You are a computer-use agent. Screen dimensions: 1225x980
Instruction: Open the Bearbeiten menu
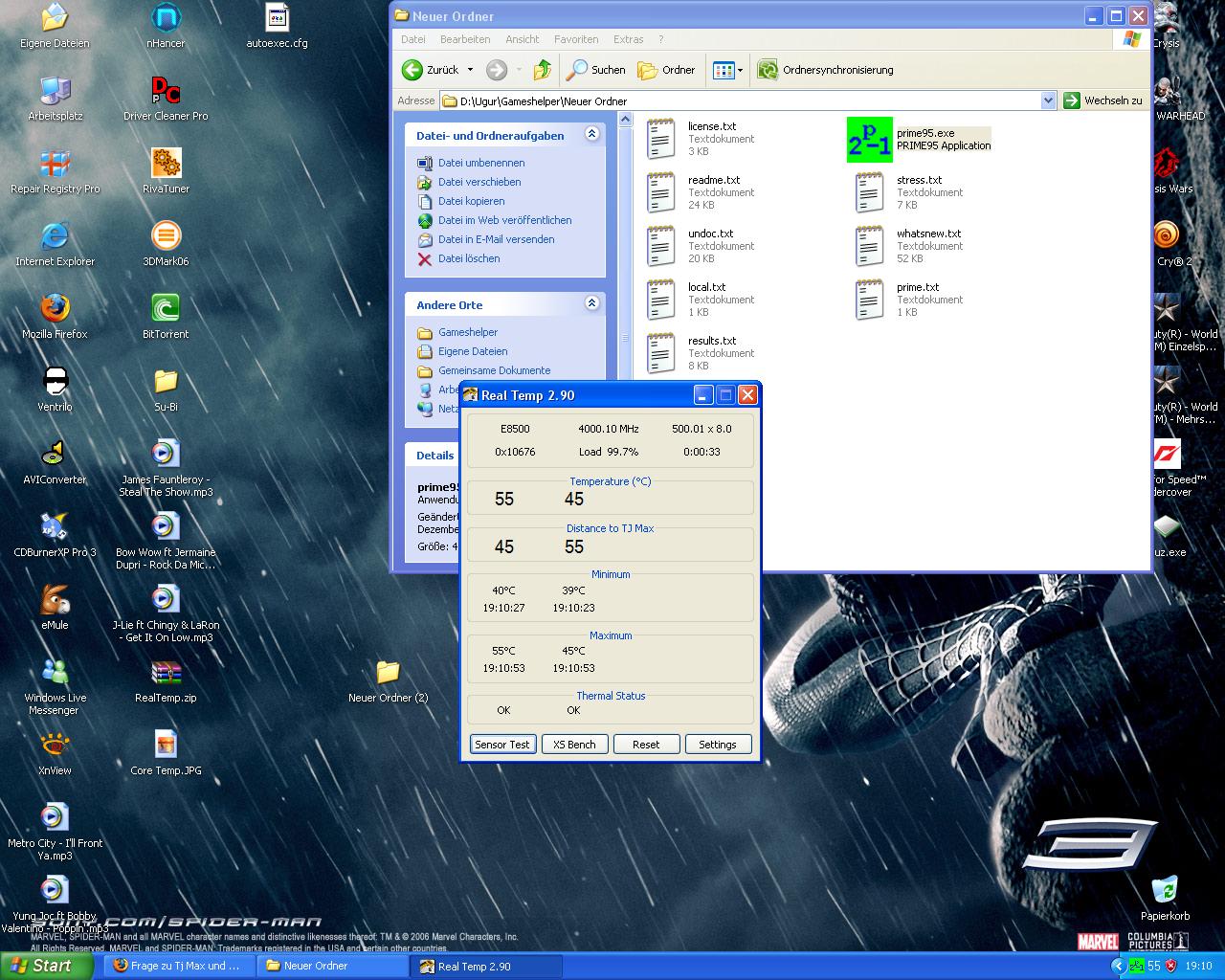point(465,39)
